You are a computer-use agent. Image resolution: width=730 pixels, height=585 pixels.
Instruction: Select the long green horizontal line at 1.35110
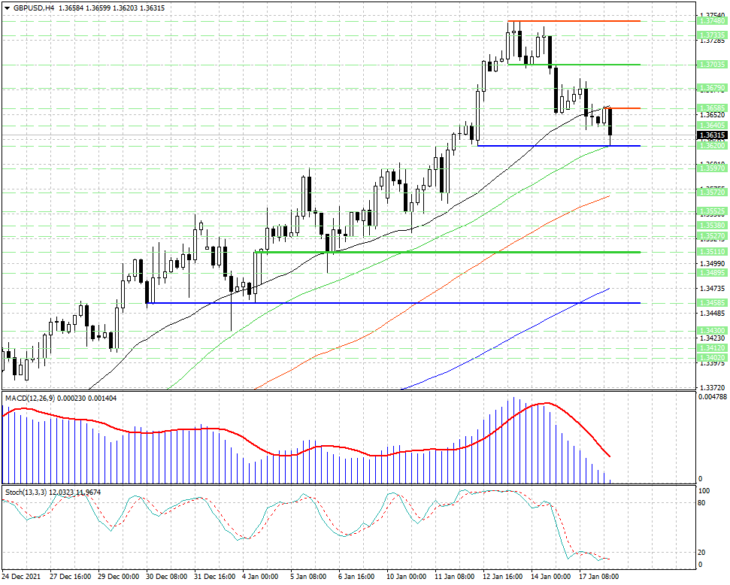tap(447, 252)
